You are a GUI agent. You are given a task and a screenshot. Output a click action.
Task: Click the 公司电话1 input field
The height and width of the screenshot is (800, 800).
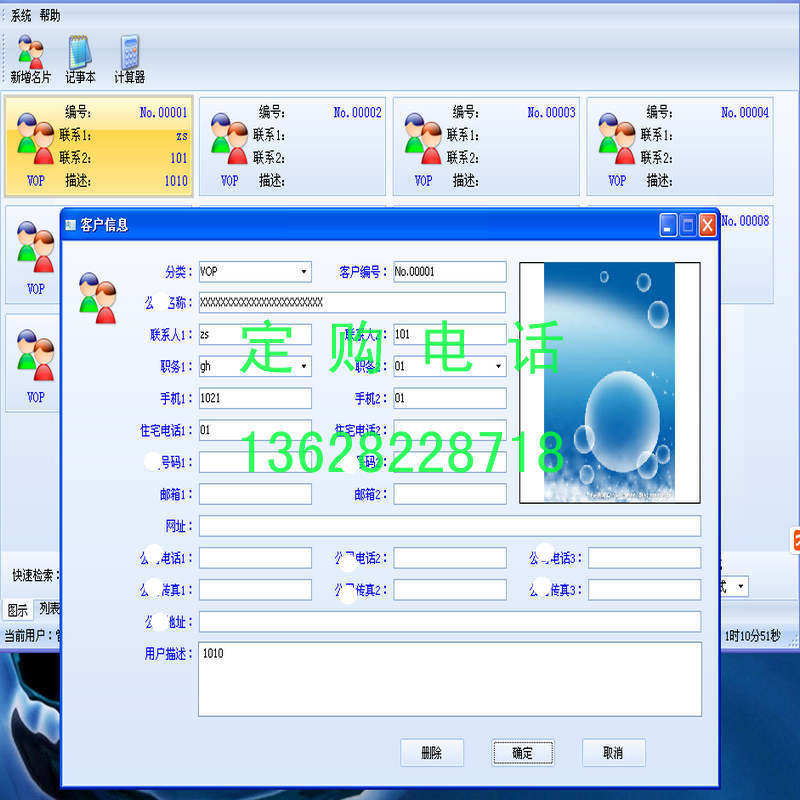pos(255,558)
